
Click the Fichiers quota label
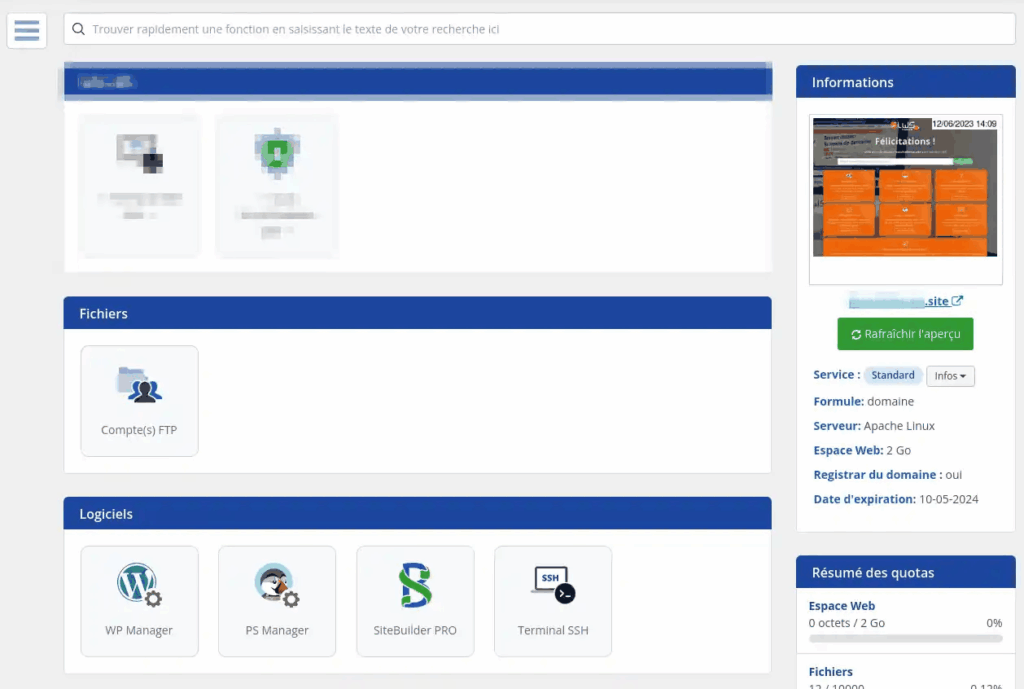pyautogui.click(x=831, y=671)
